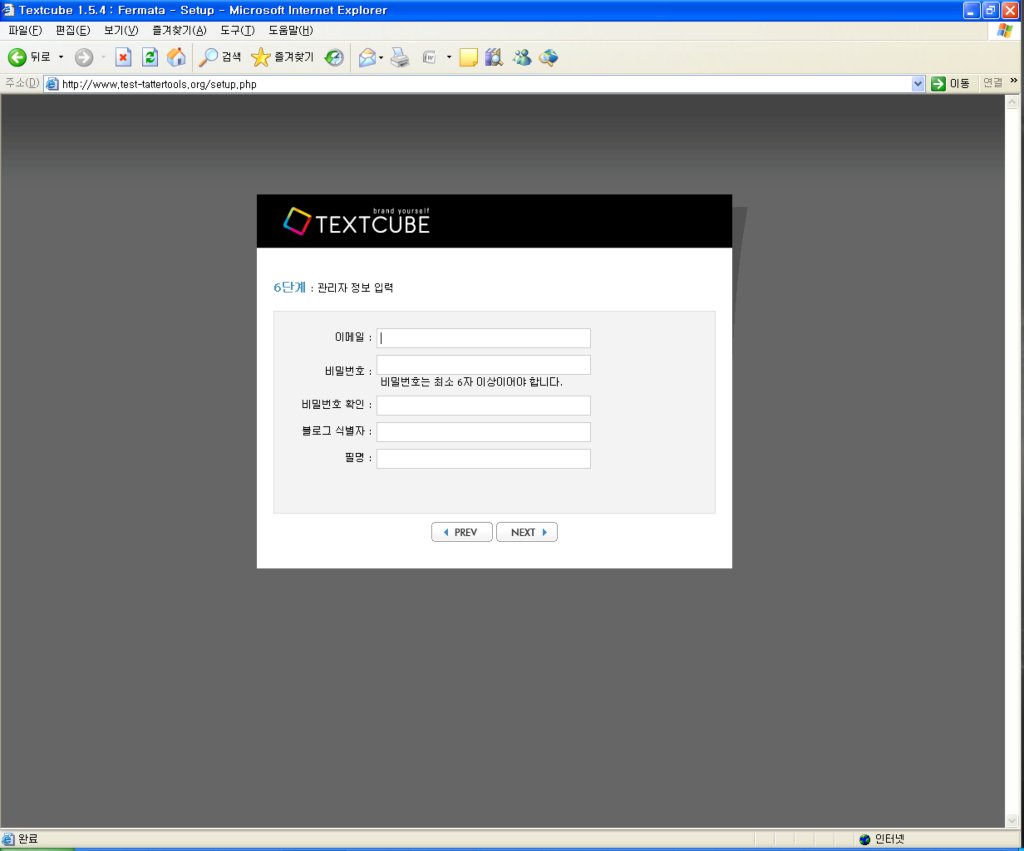Viewport: 1024px width, 851px height.
Task: Click the forward navigation arrow
Action: 84,57
